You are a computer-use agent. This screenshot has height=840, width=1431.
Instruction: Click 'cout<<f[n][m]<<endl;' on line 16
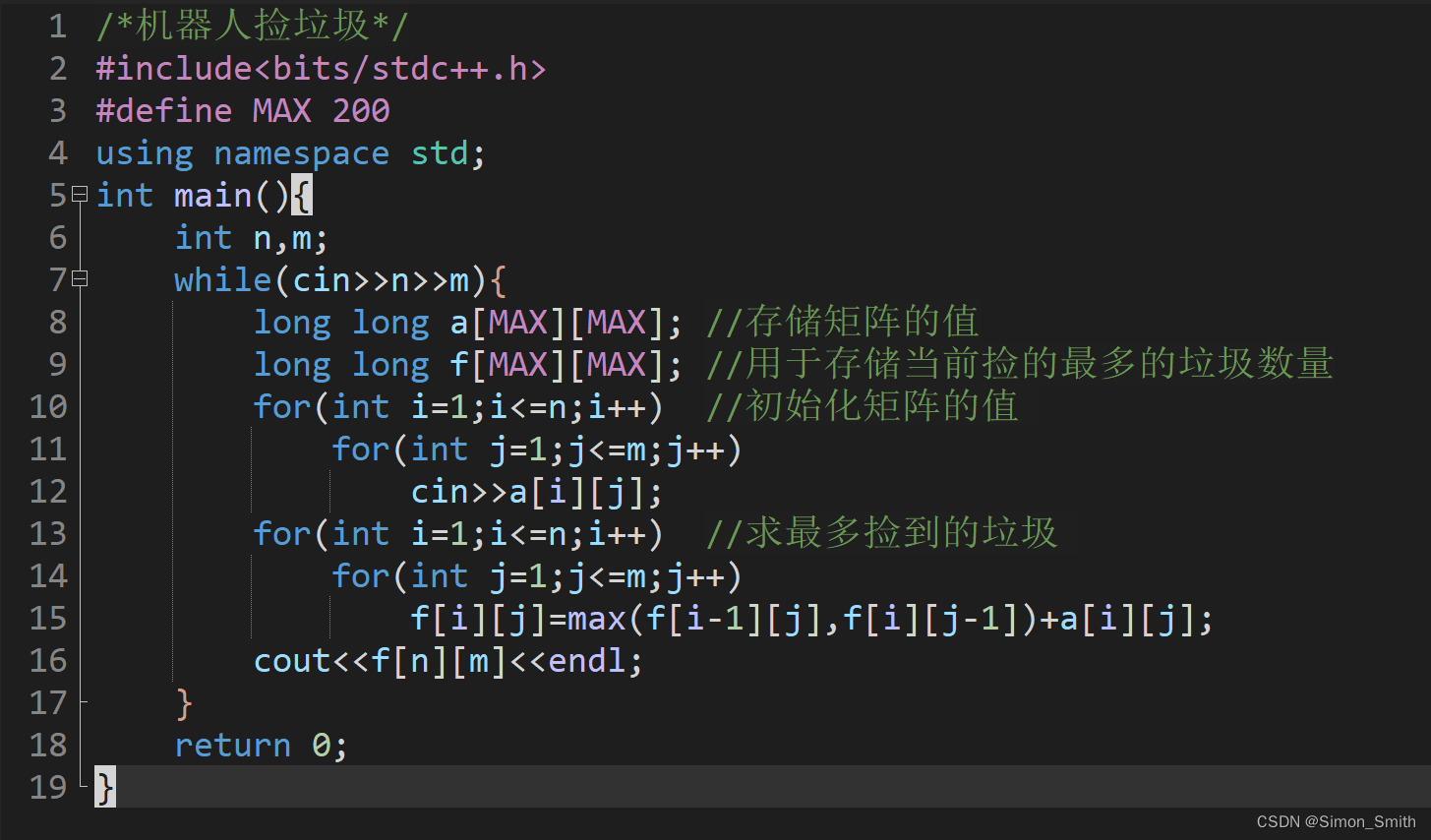click(448, 661)
